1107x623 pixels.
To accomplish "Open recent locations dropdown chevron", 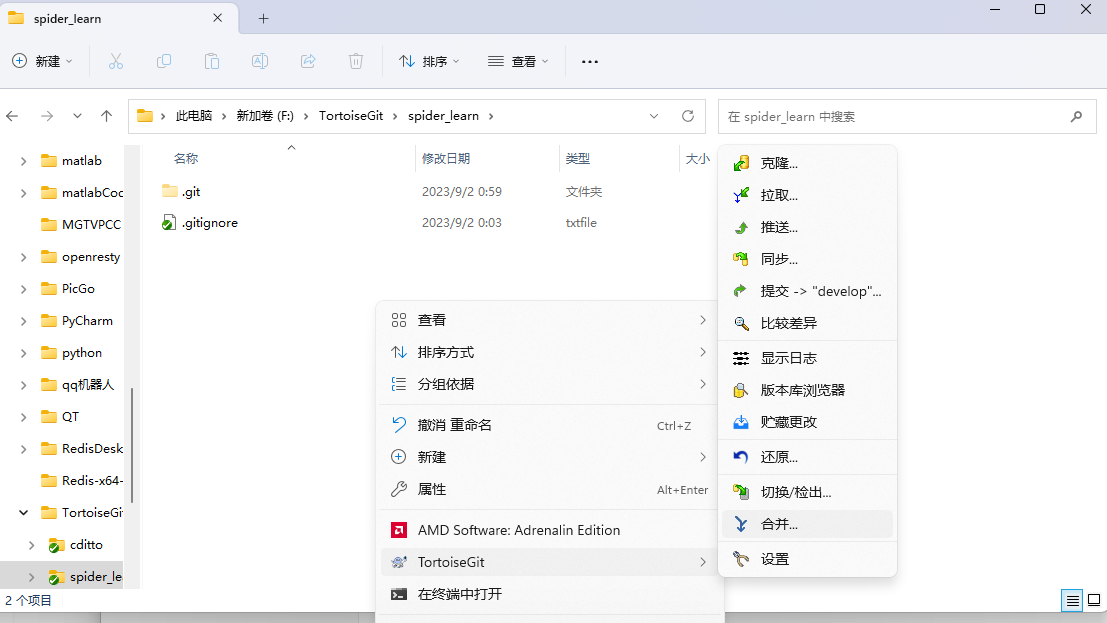I will click(77, 116).
